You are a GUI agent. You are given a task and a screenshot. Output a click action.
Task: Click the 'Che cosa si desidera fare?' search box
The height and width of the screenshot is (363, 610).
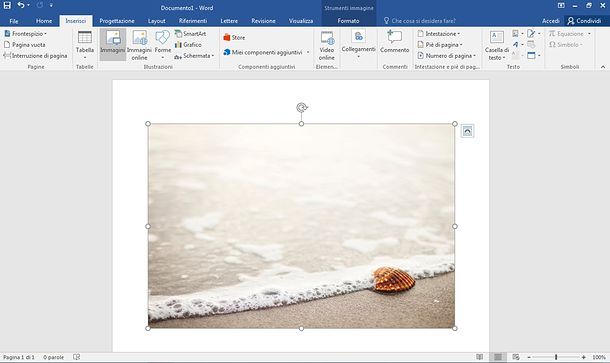click(420, 21)
